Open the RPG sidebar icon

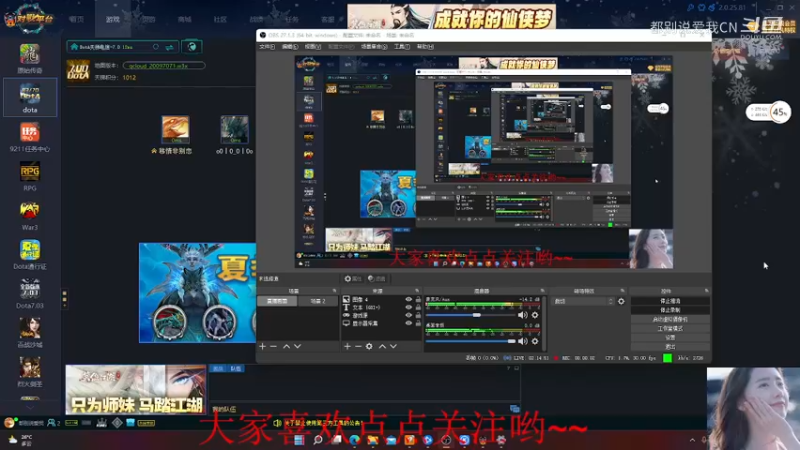30,172
